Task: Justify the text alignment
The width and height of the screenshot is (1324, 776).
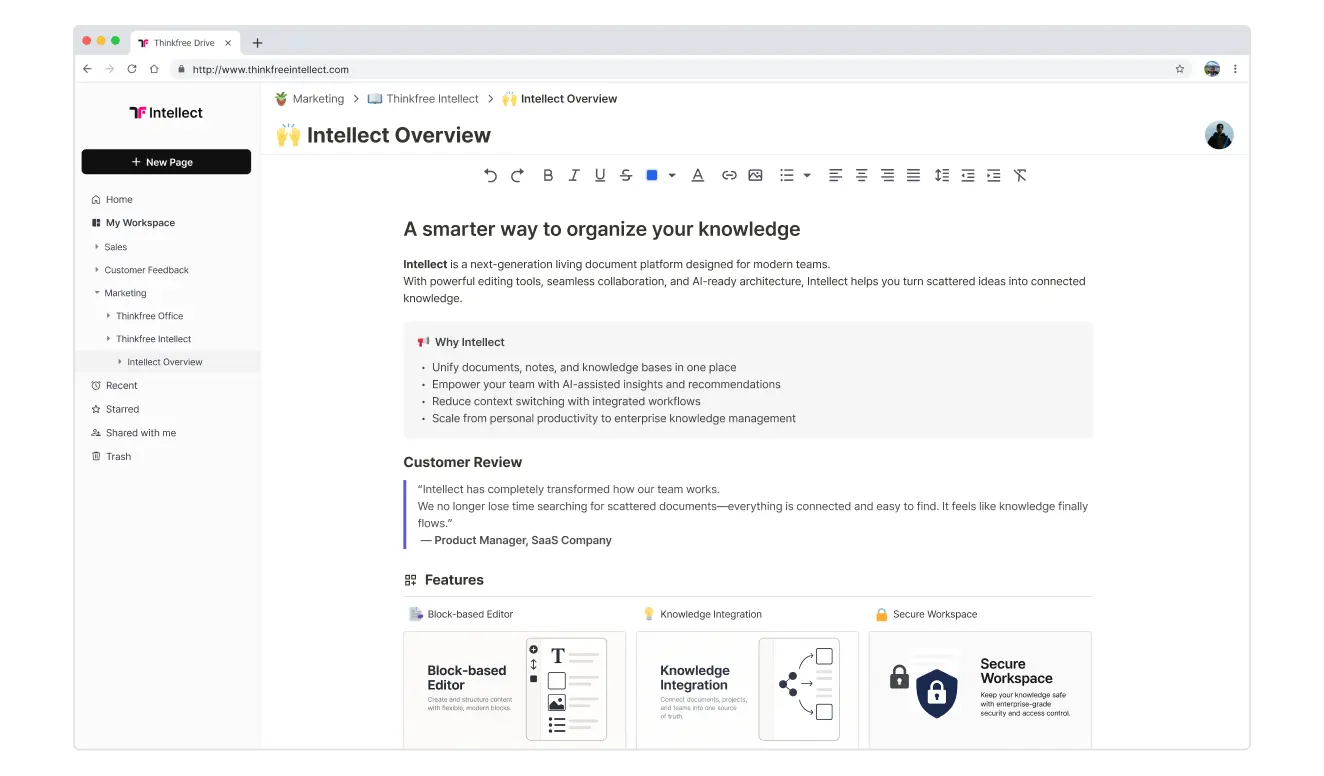Action: click(913, 175)
